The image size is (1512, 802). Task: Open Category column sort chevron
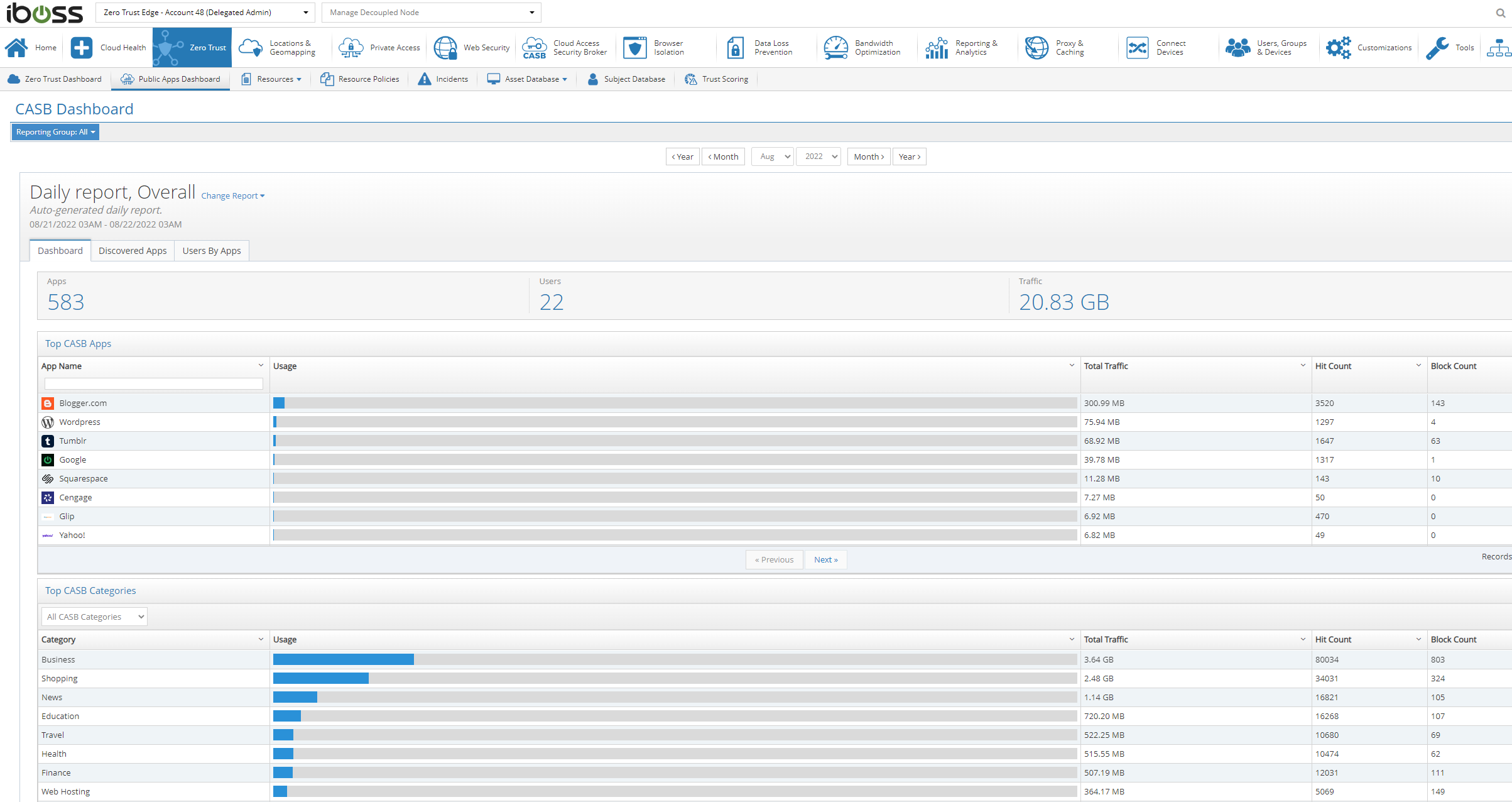(x=261, y=639)
